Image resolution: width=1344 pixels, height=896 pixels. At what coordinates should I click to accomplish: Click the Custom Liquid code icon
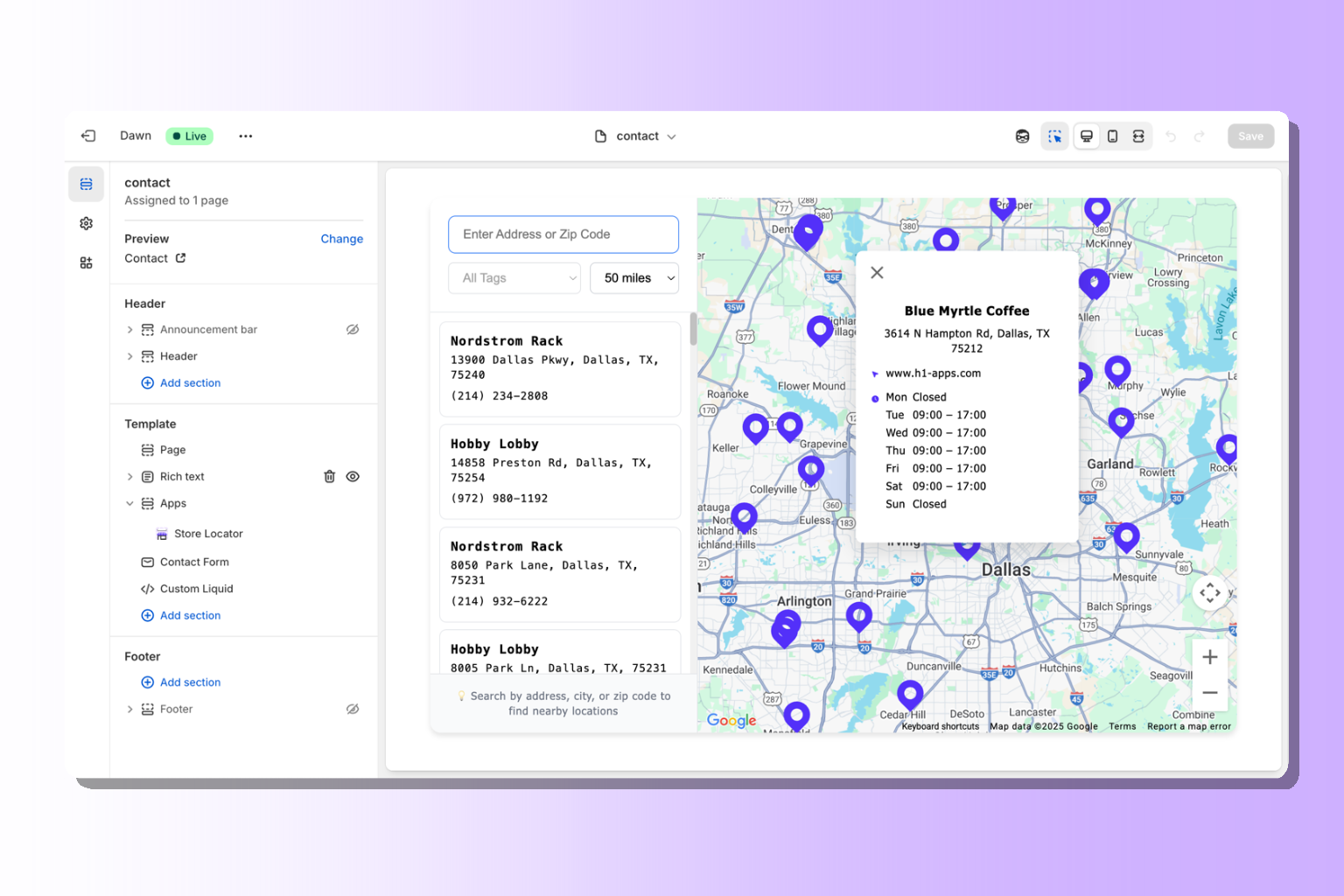click(147, 589)
